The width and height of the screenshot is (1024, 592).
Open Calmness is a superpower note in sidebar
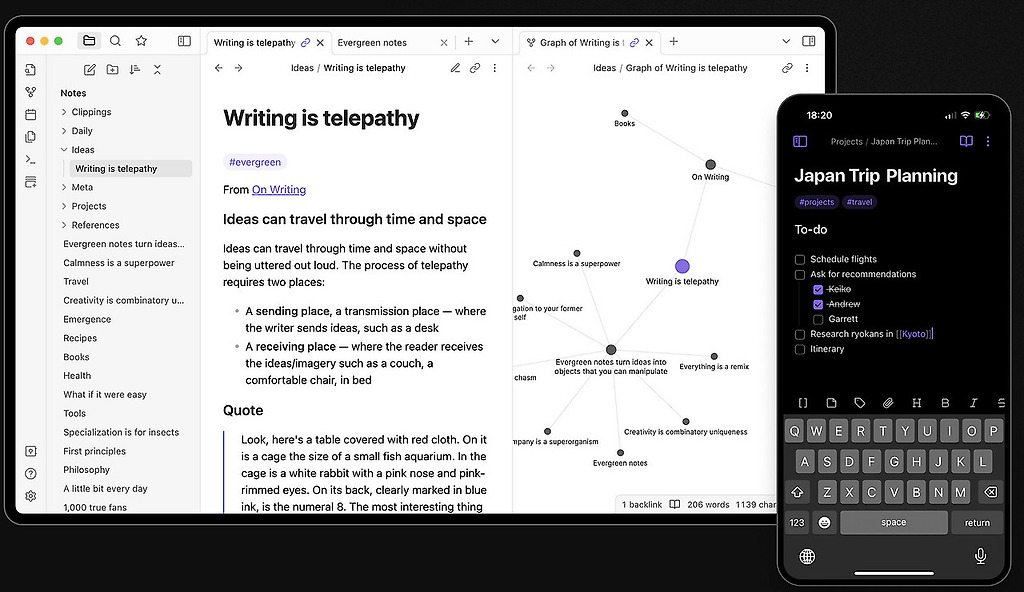tap(119, 263)
